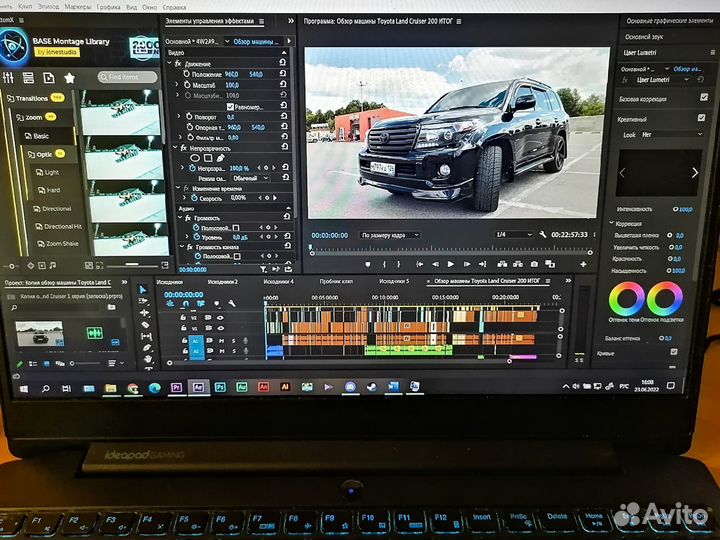Open Adobe Photoshop from the taskbar

[x=219, y=386]
